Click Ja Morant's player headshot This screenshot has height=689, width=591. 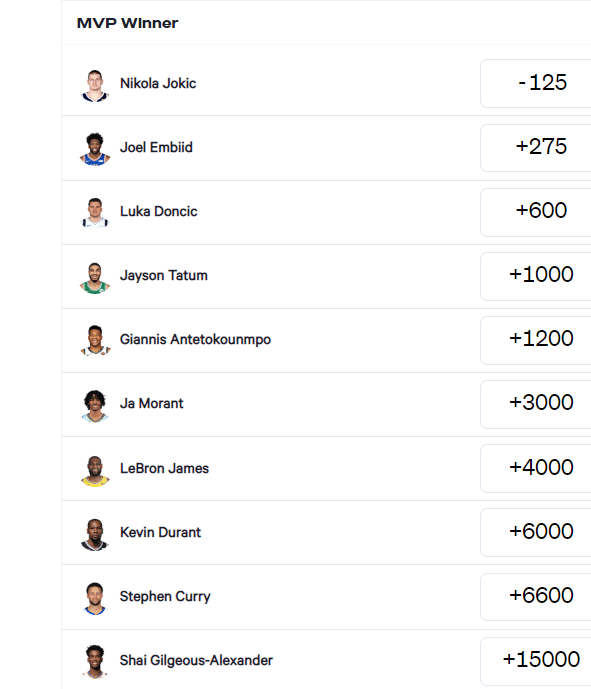point(95,406)
